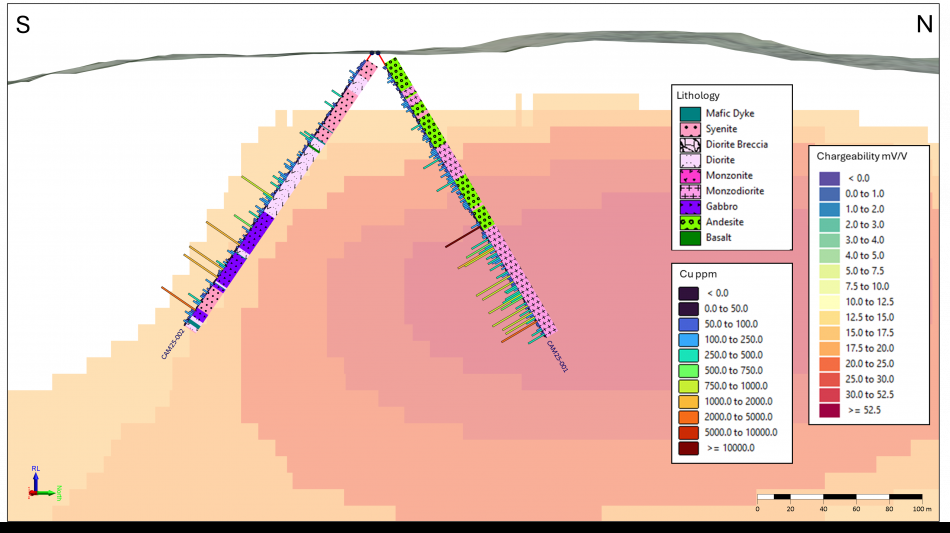Viewport: 950px width, 533px height.
Task: Select the Monzonite legend pattern icon
Action: pos(688,176)
